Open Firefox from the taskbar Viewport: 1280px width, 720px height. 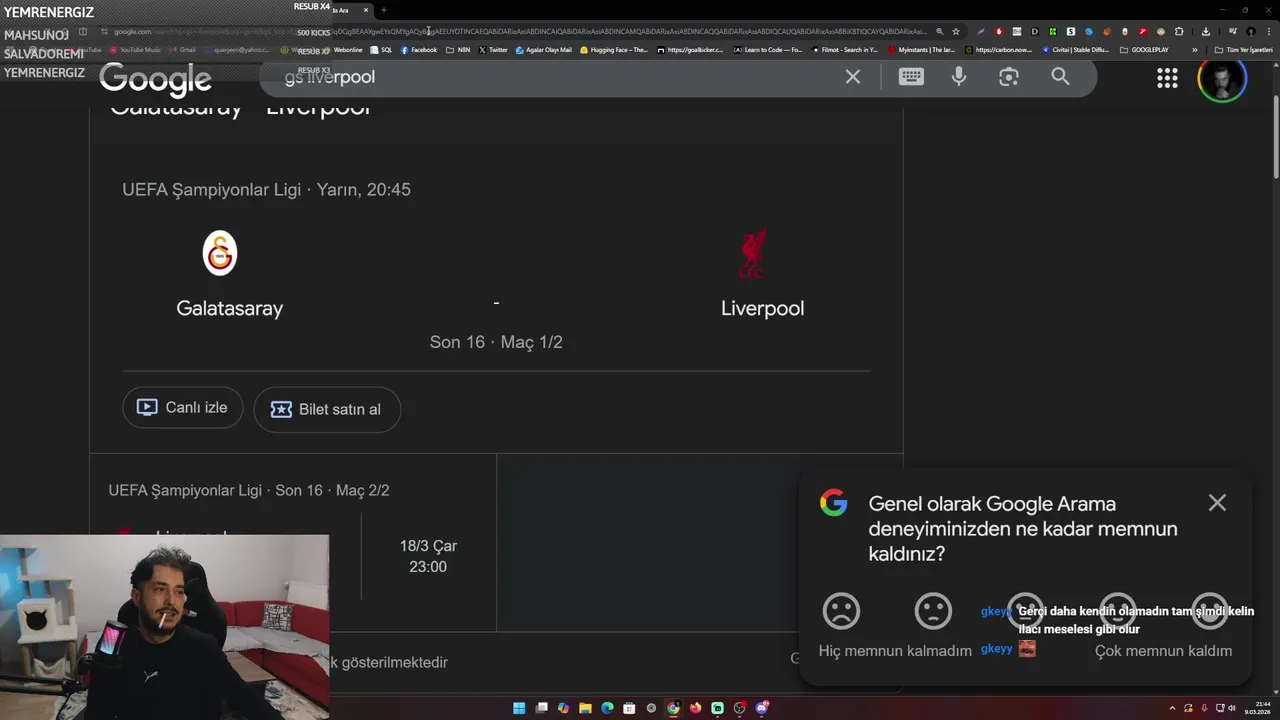click(695, 708)
